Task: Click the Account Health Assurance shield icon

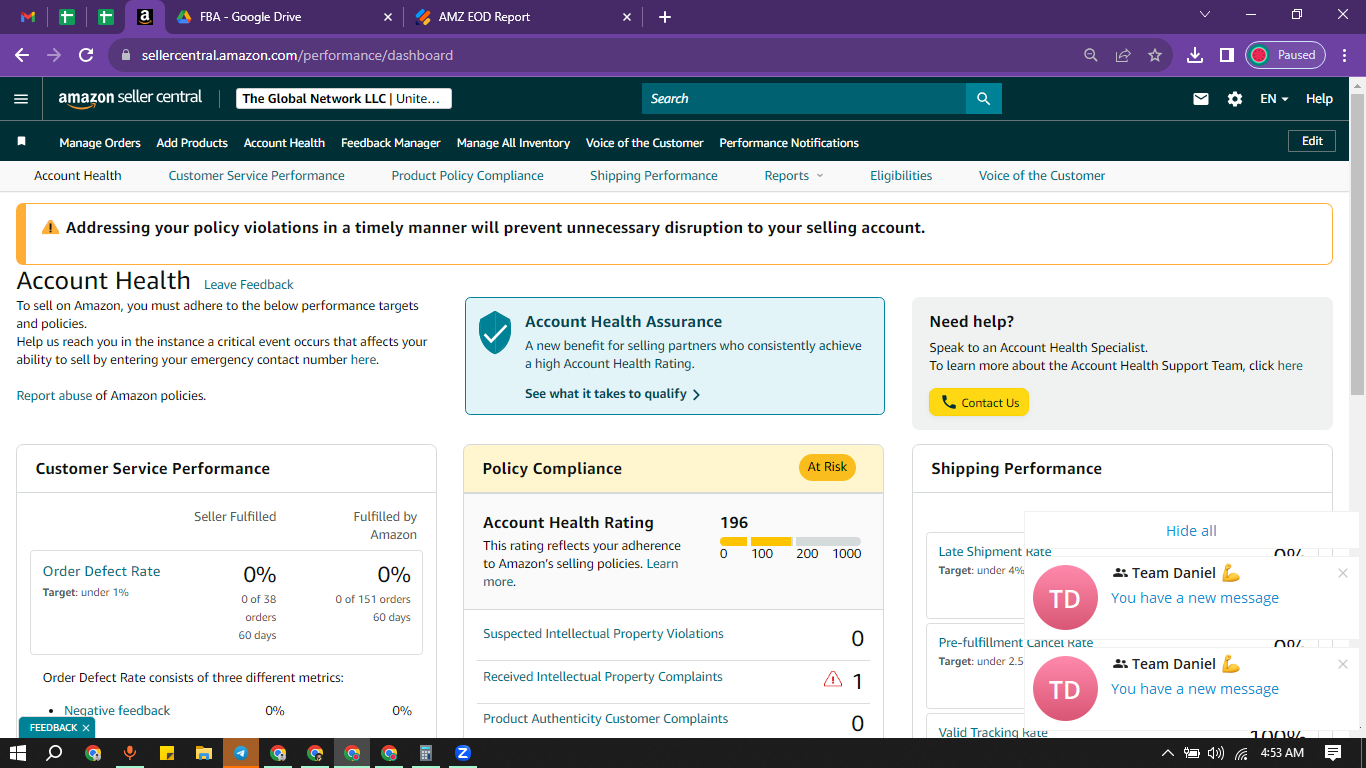Action: click(x=495, y=332)
